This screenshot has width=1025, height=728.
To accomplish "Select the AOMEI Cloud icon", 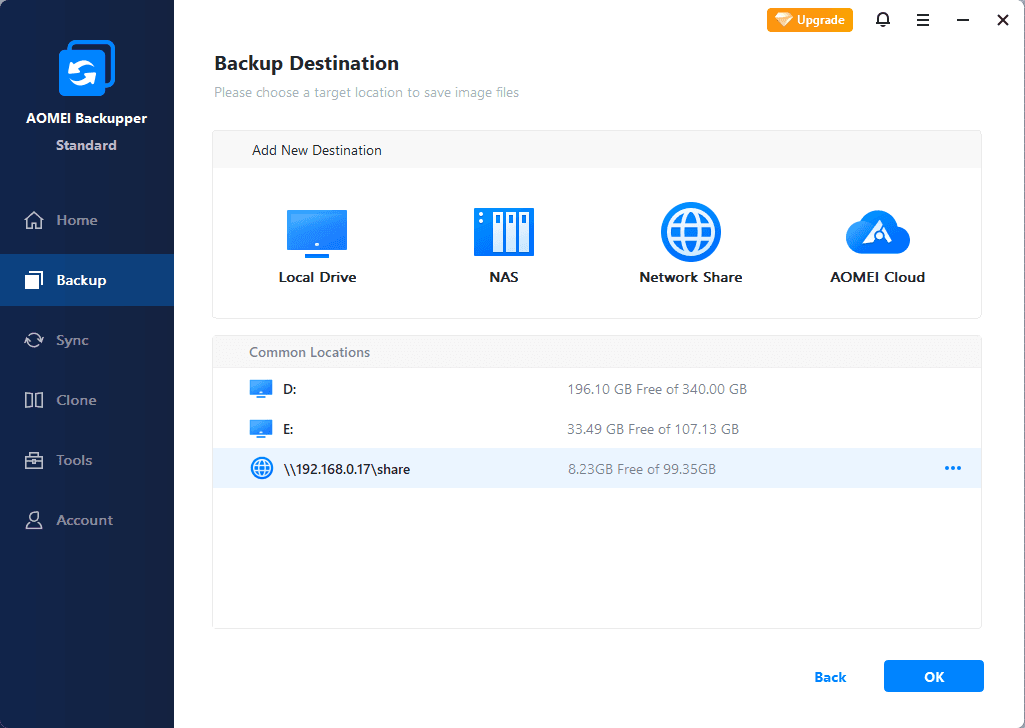I will (877, 232).
